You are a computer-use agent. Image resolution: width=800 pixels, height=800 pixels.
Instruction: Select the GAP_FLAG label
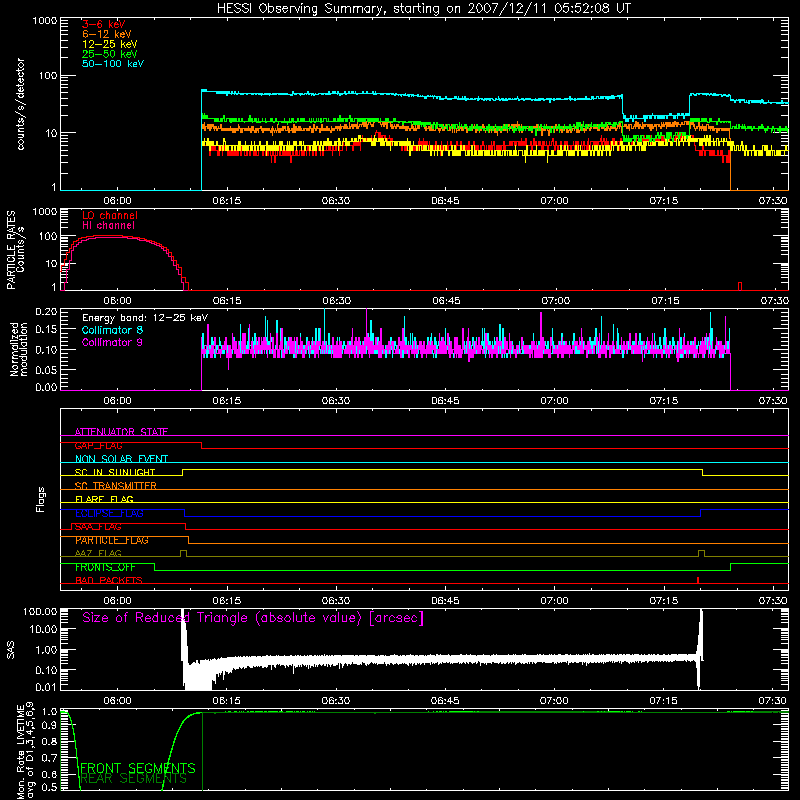(98, 445)
